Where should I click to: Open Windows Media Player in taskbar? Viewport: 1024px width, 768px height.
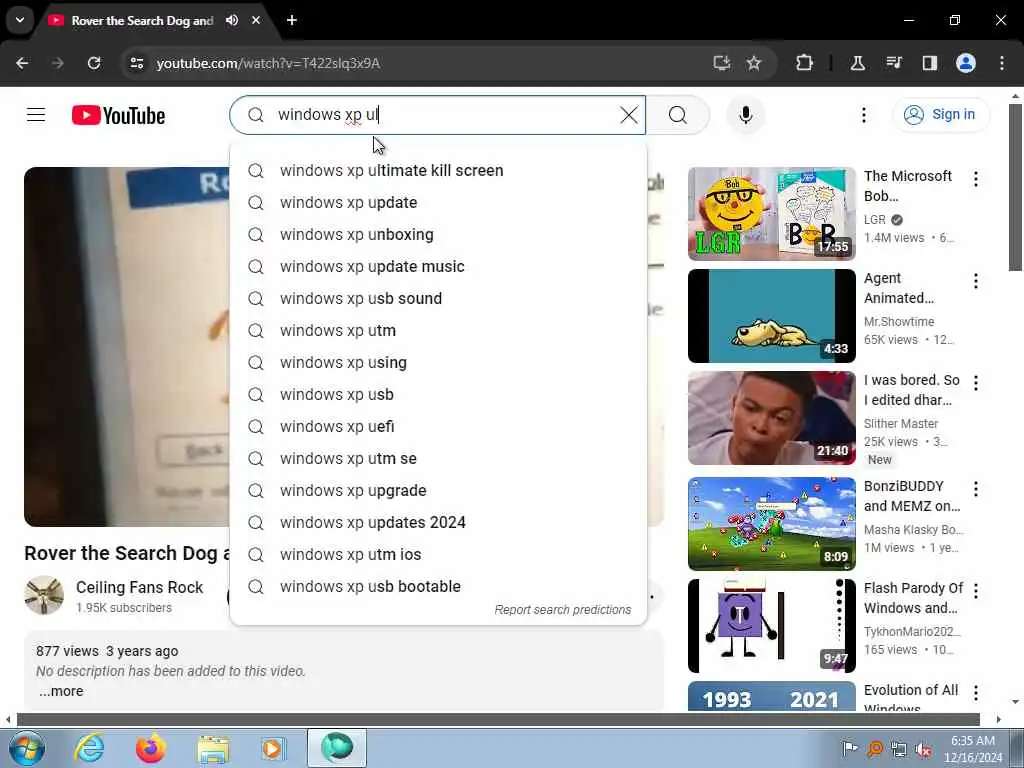pos(273,748)
